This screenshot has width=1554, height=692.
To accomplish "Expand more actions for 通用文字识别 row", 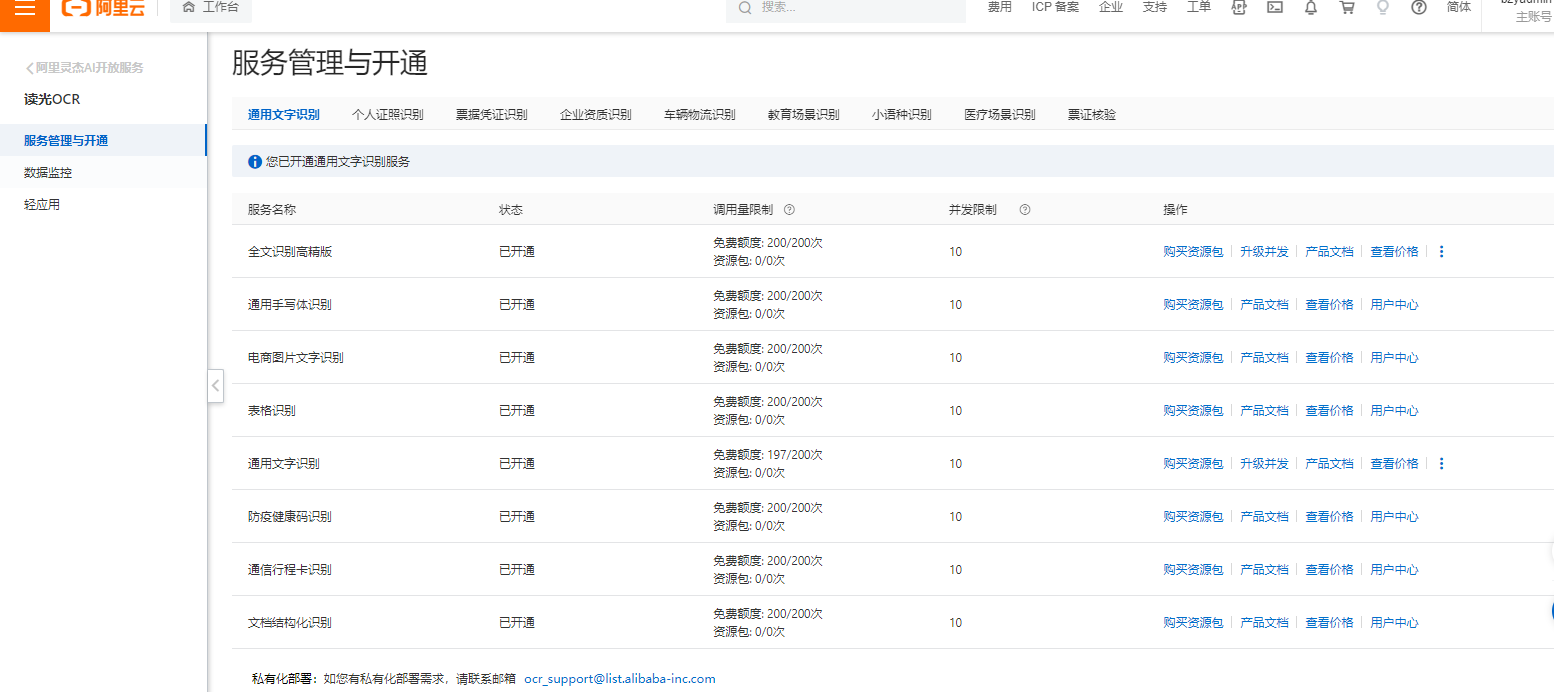I will tap(1441, 464).
